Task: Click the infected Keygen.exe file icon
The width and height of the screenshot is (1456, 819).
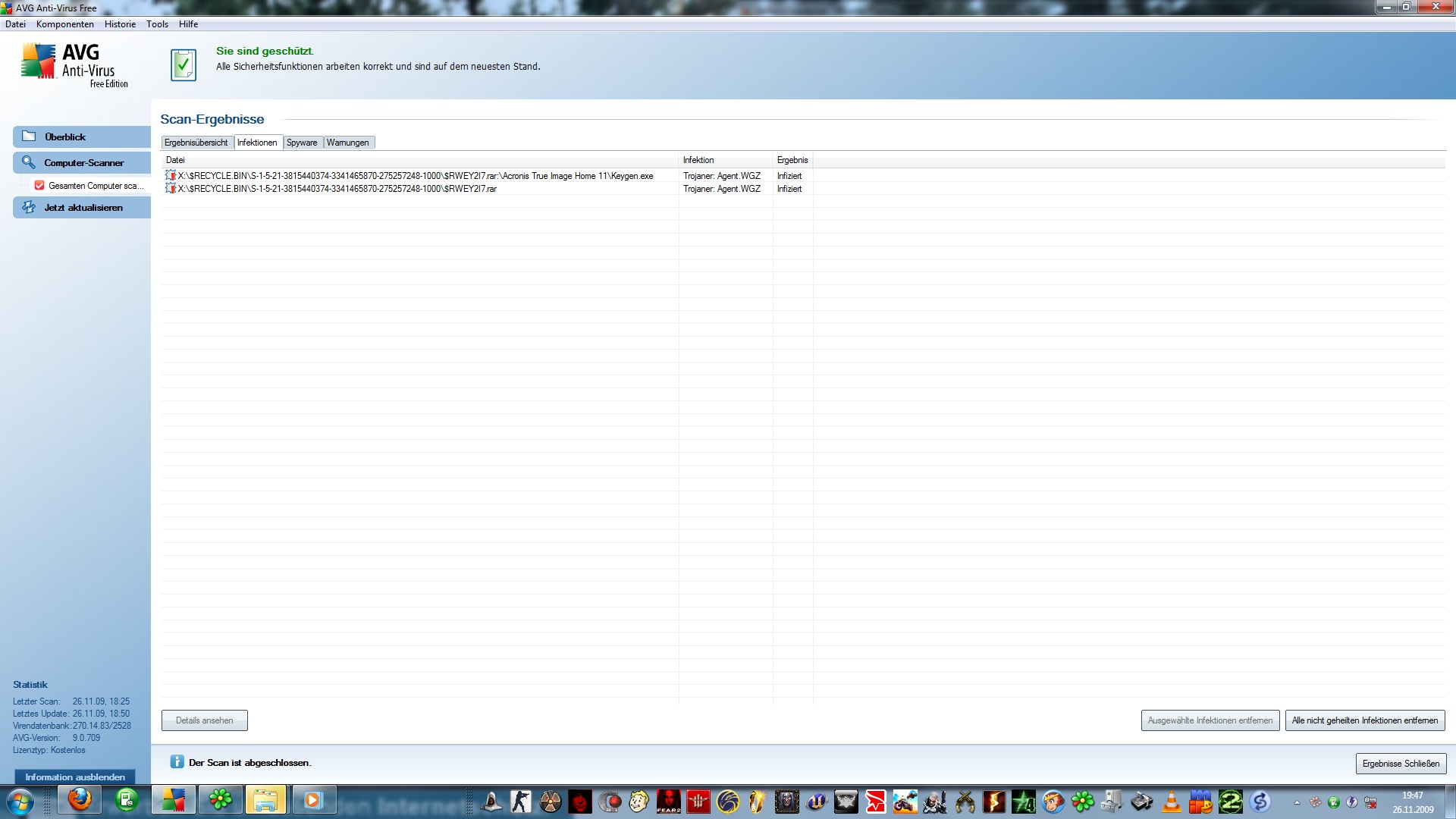Action: (171, 175)
